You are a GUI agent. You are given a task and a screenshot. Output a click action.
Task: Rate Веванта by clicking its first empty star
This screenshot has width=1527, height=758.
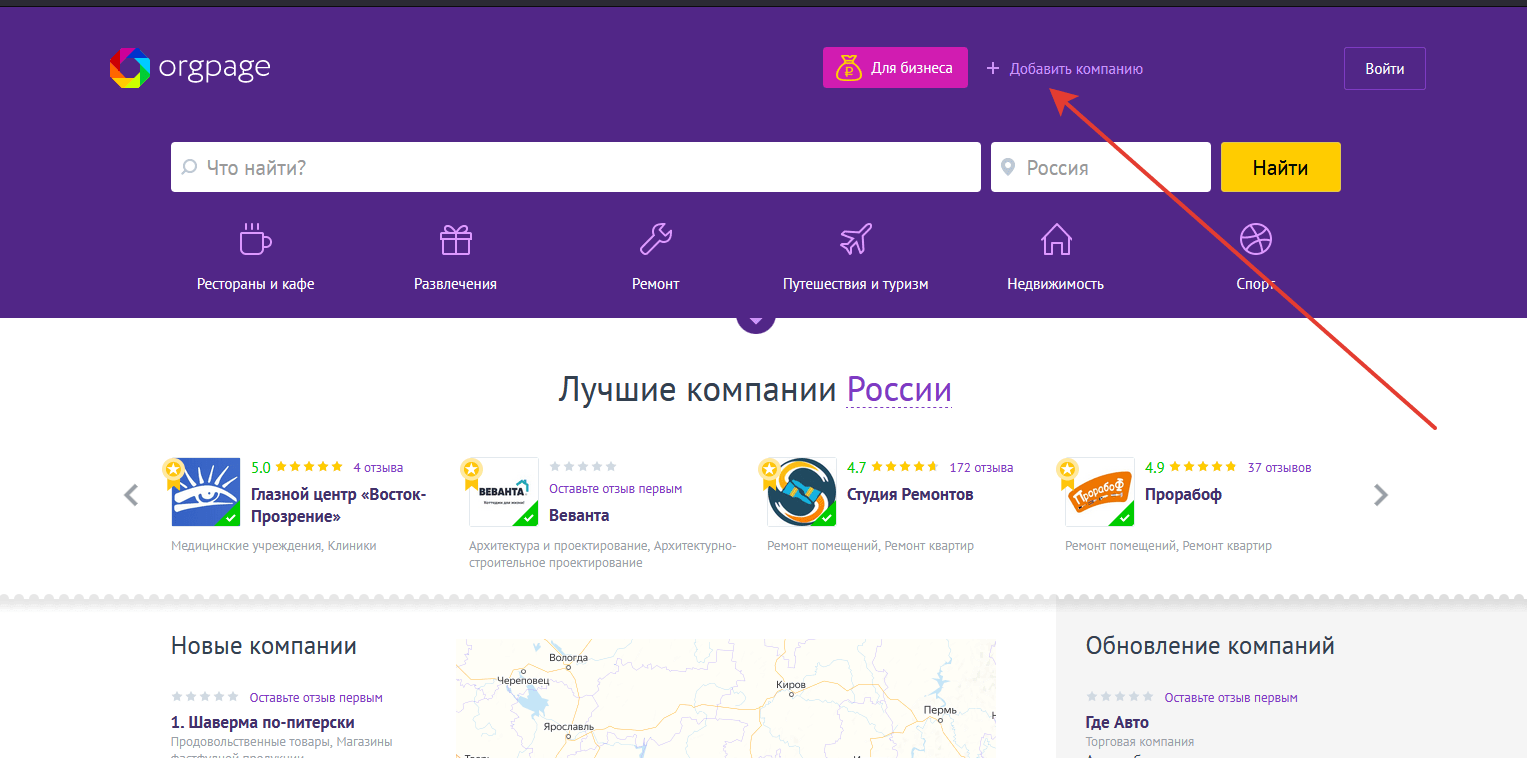pyautogui.click(x=556, y=465)
